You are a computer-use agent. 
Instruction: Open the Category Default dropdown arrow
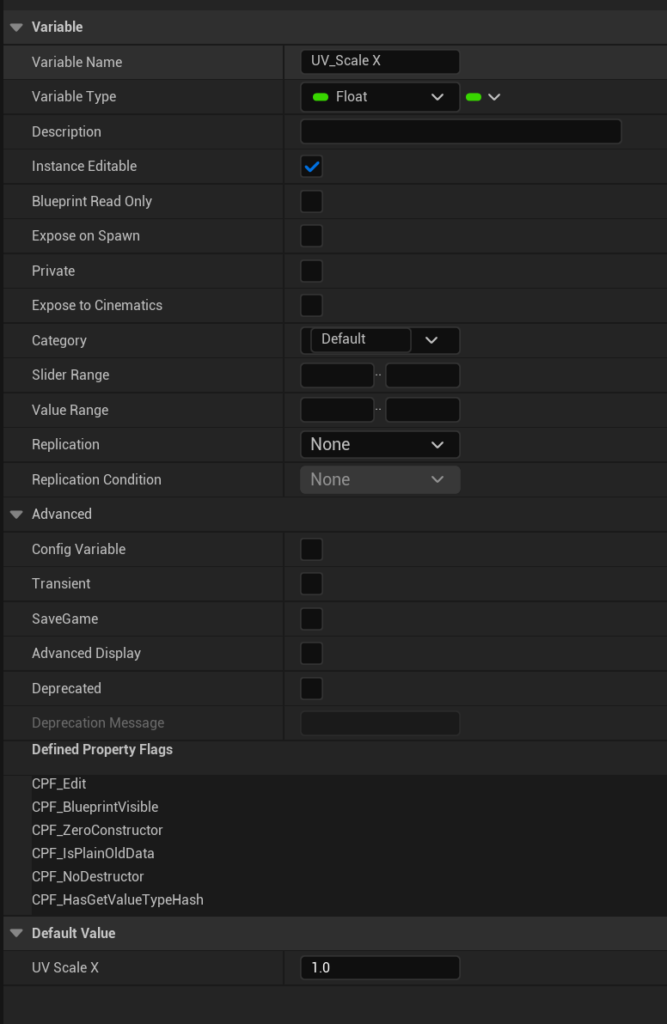(x=432, y=340)
